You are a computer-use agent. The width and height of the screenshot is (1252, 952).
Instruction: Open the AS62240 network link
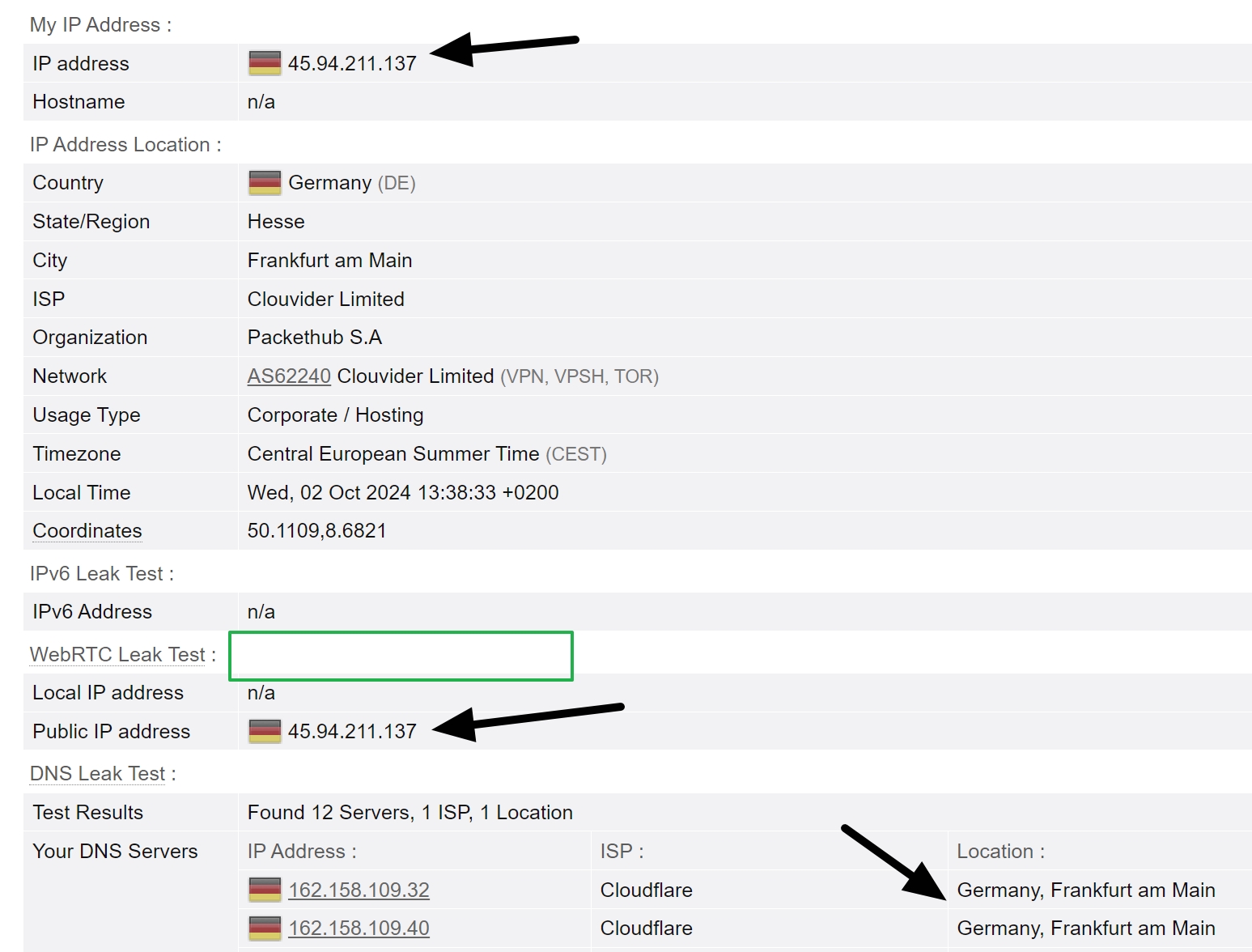[289, 376]
